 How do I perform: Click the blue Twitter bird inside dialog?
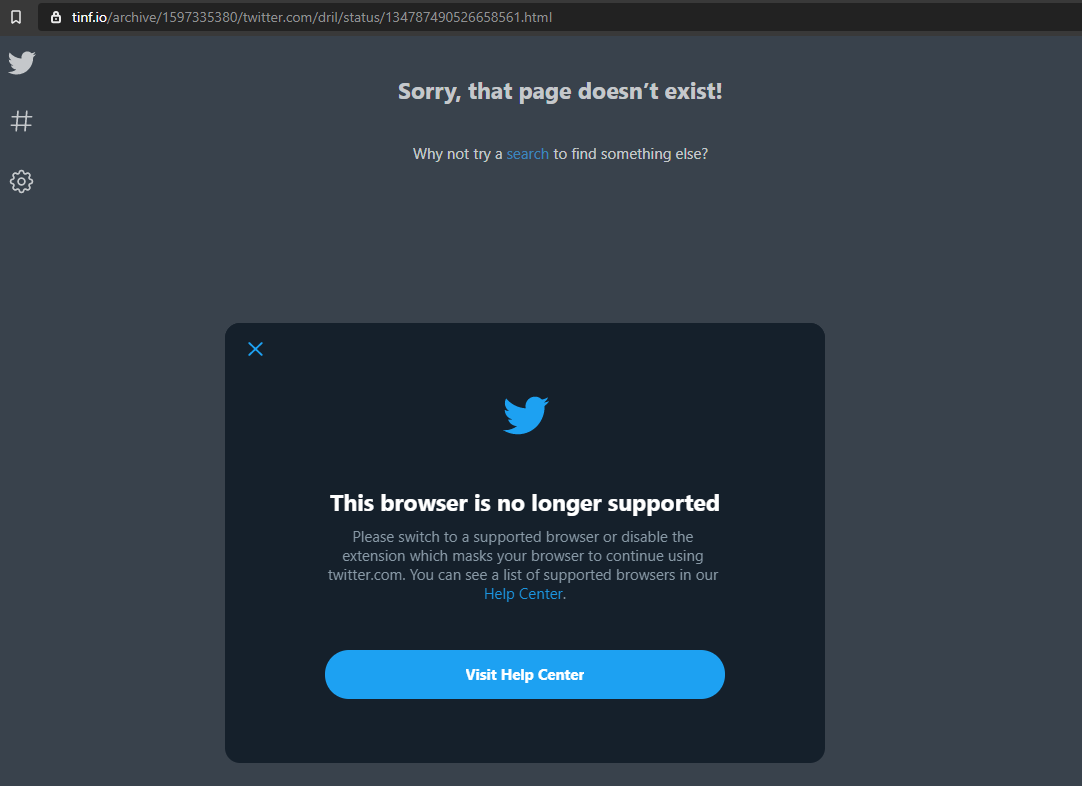(x=526, y=415)
